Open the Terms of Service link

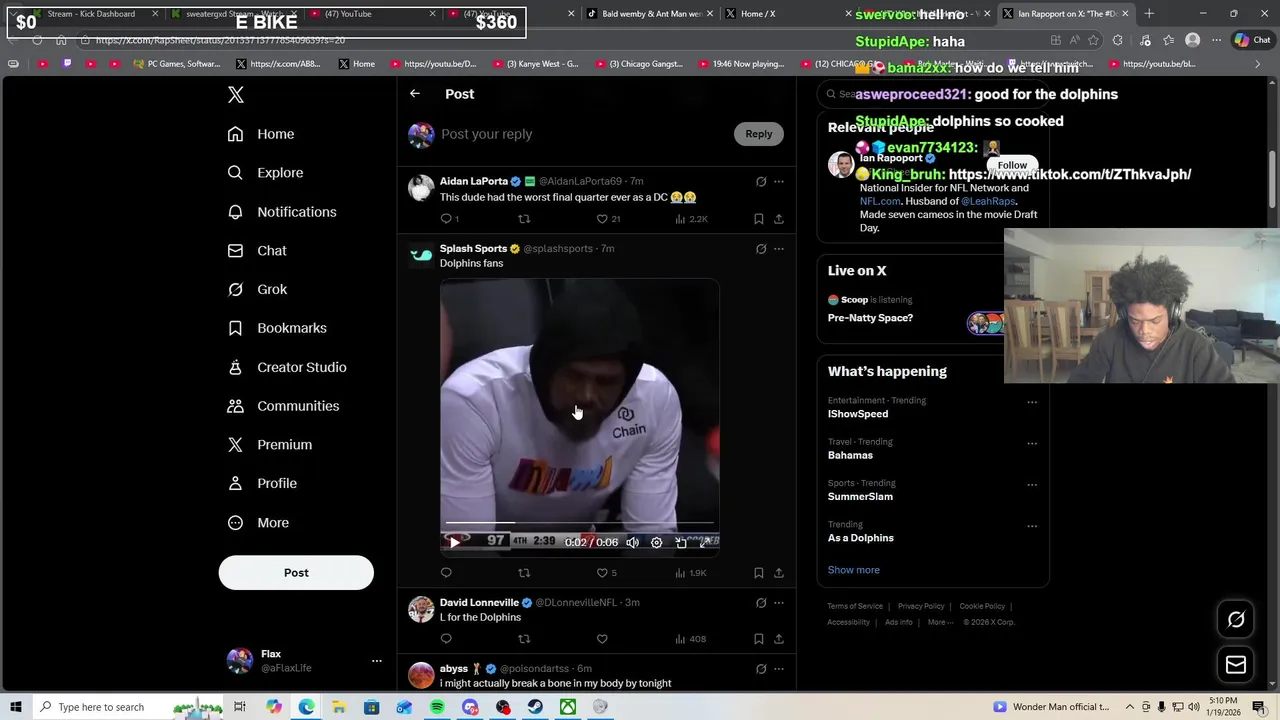855,606
